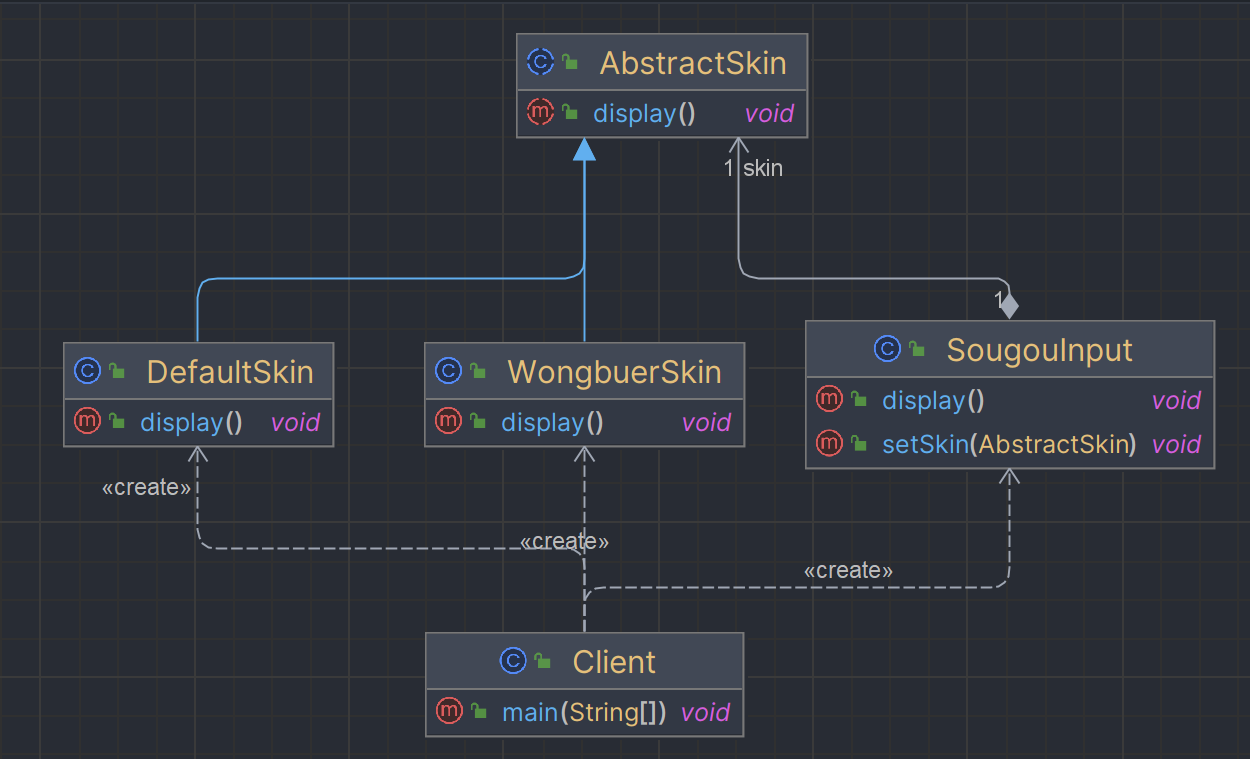Click void return type in AbstractSkin
The image size is (1250, 759).
[769, 113]
